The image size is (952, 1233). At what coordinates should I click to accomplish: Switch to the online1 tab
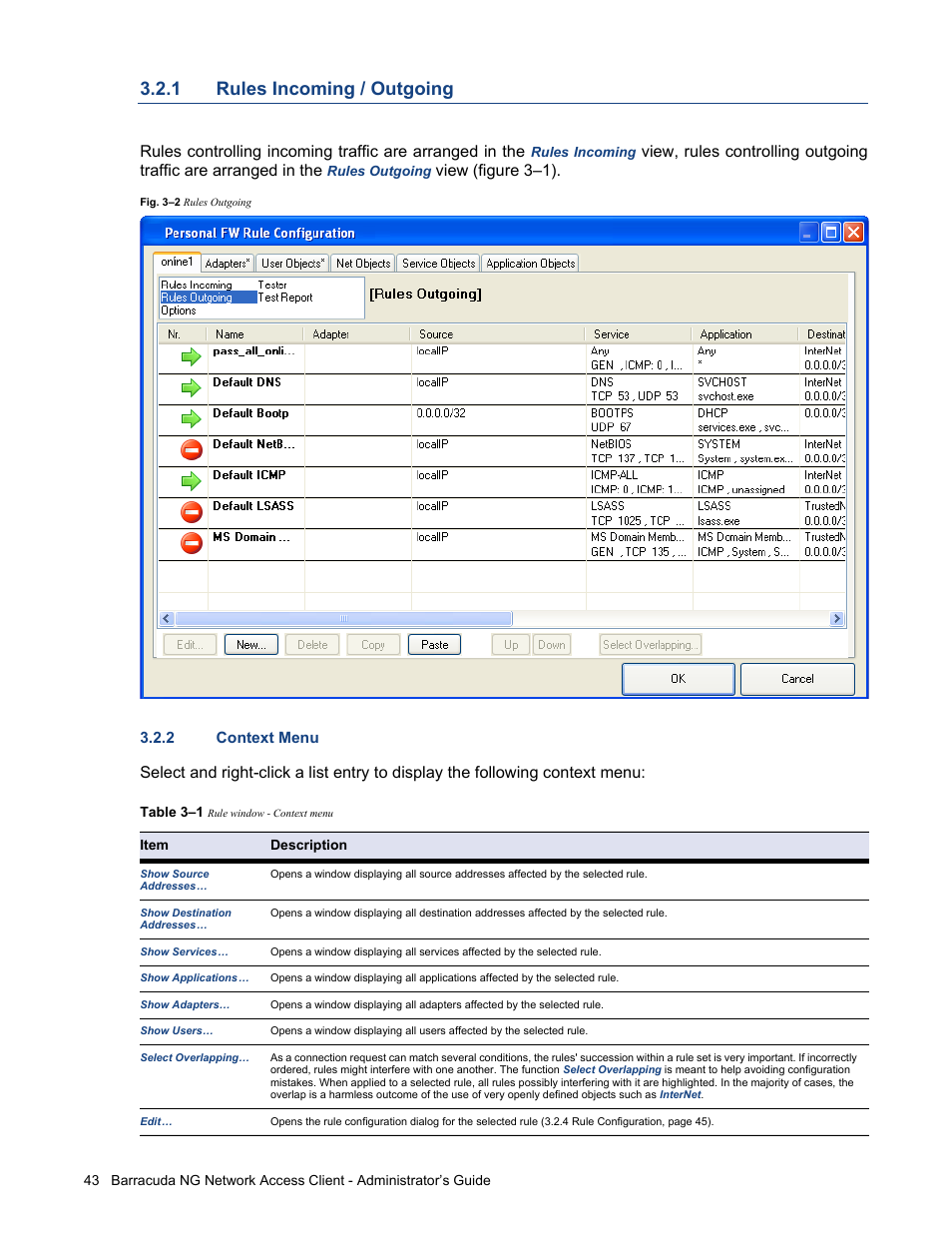click(x=177, y=262)
